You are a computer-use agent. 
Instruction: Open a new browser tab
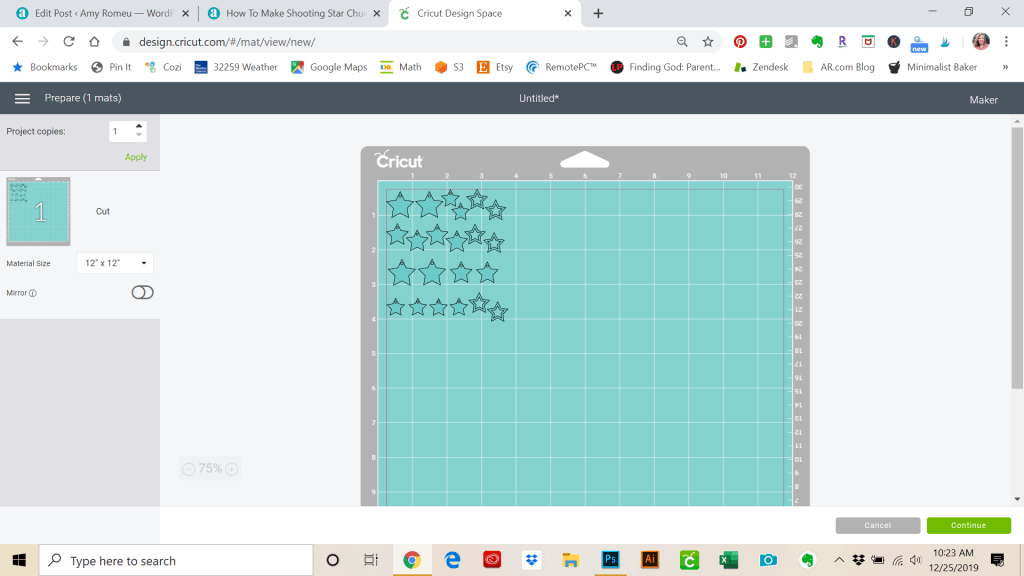598,13
